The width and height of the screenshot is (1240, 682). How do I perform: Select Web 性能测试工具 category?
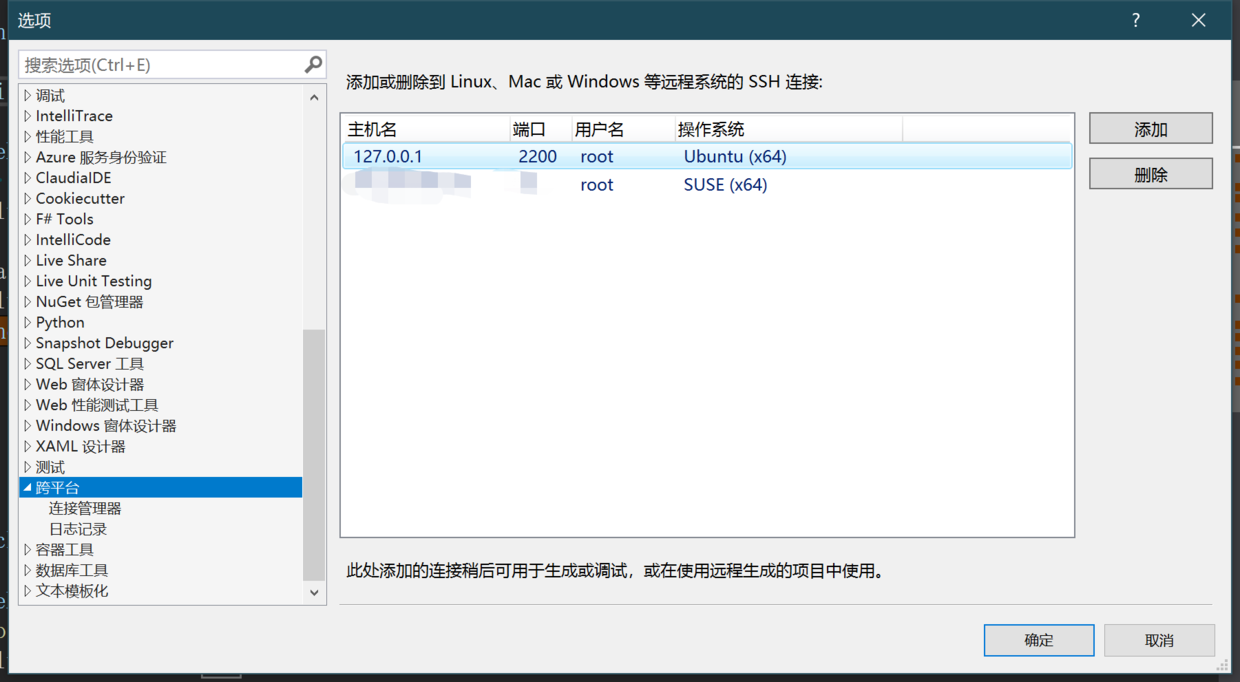pyautogui.click(x=97, y=405)
